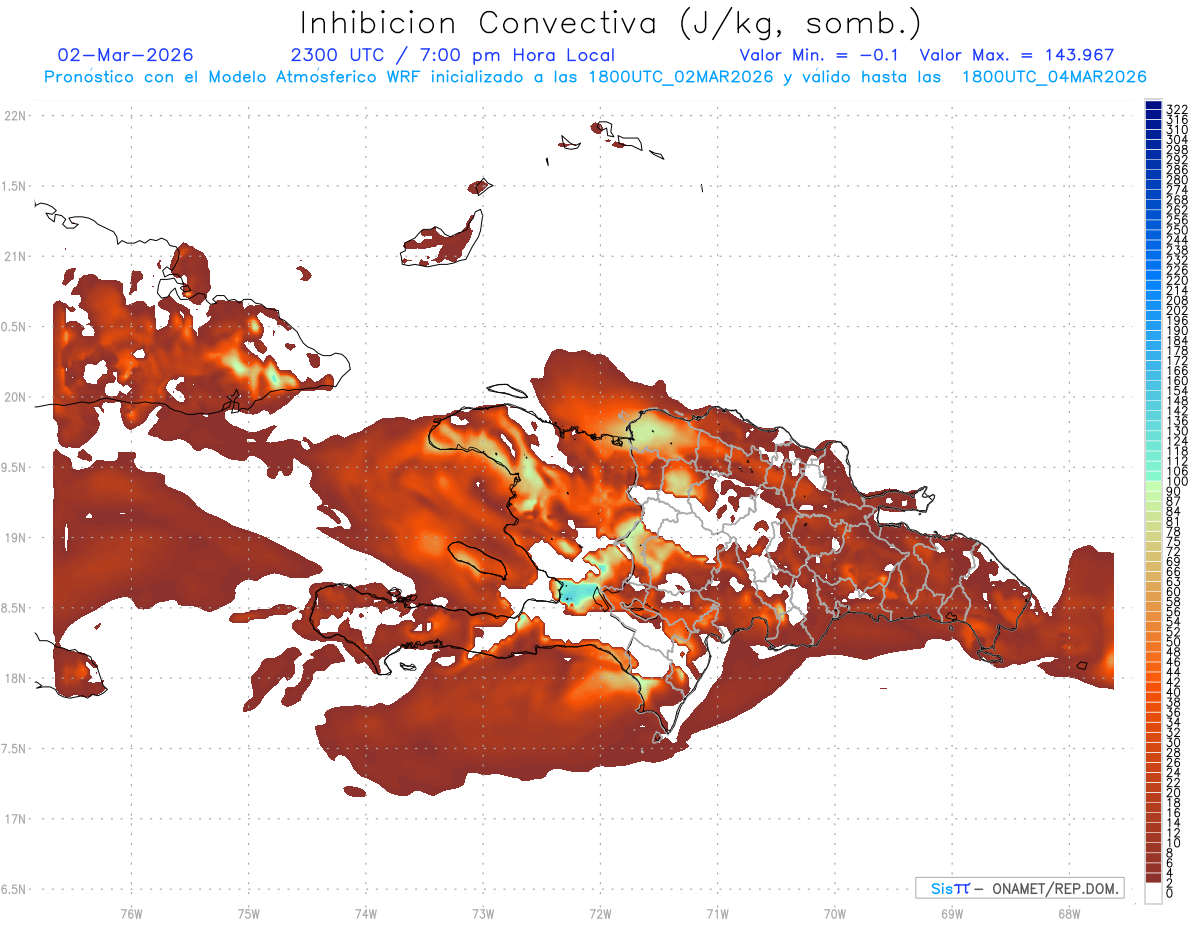Screen dimensions: 1200x927
Task: Click the "75W" longitude label
Action: point(249,913)
